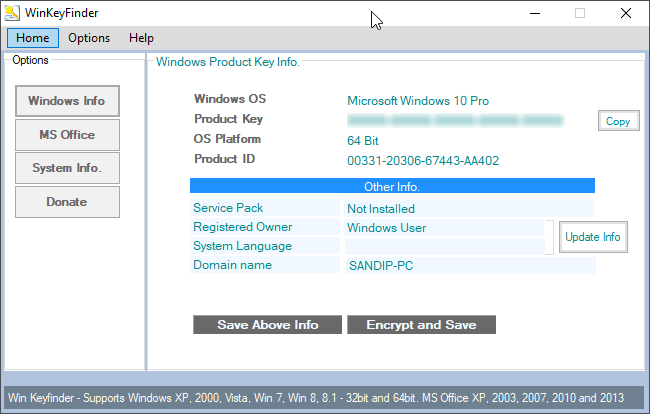
Task: Click the Windows OS label
Action: 230,99
